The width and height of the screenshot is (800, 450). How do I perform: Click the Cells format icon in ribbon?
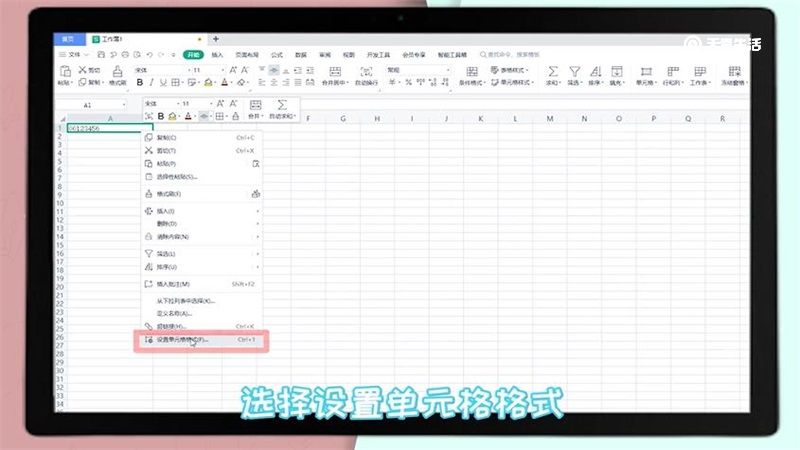[x=646, y=71]
